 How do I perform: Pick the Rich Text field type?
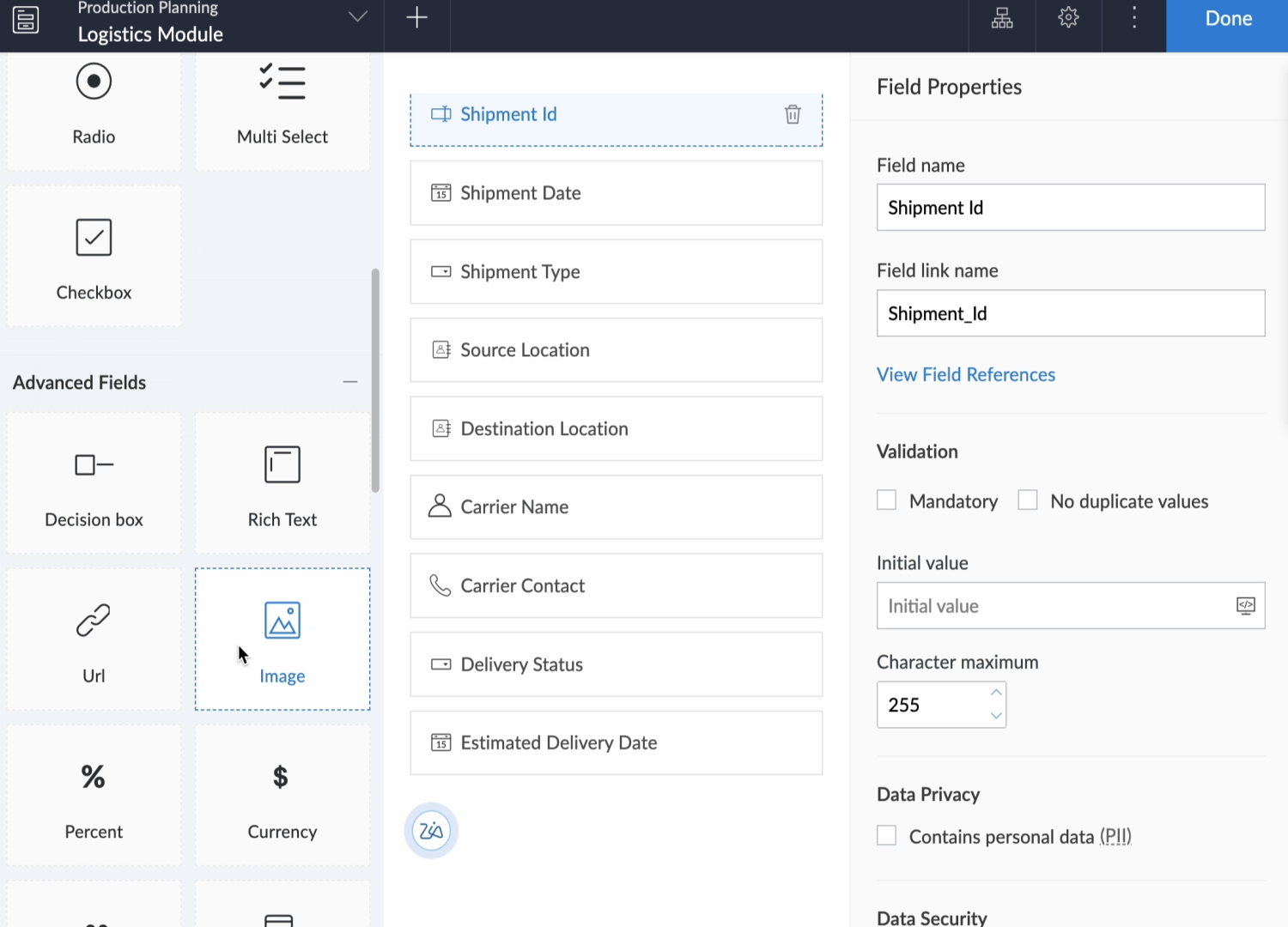(x=283, y=483)
